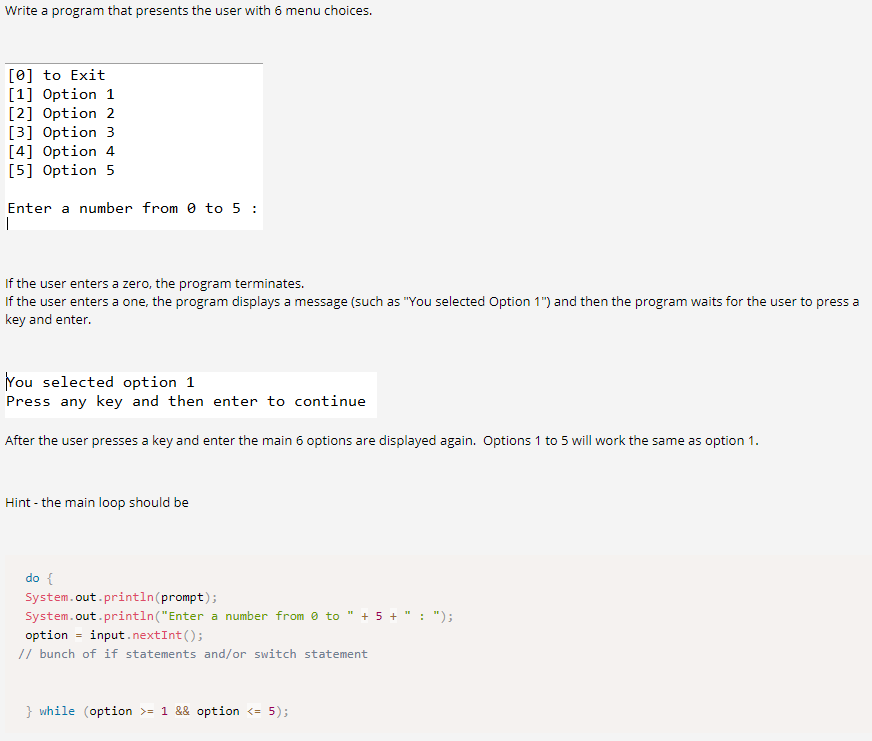Image resolution: width=872 pixels, height=741 pixels.
Task: Click the paragraph starting "After the user presses"
Action: tap(380, 440)
